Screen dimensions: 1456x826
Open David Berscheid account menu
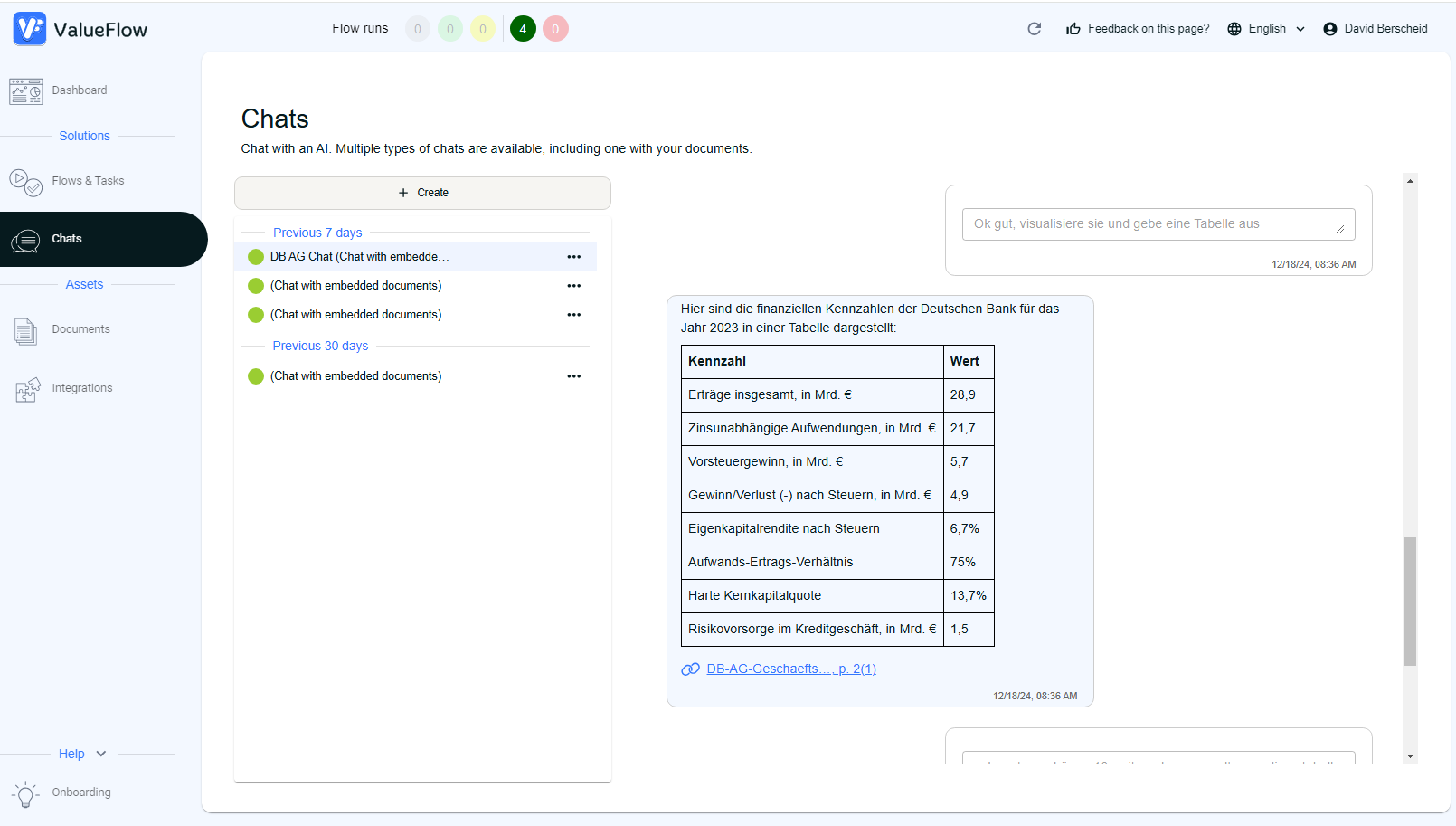(x=1376, y=29)
